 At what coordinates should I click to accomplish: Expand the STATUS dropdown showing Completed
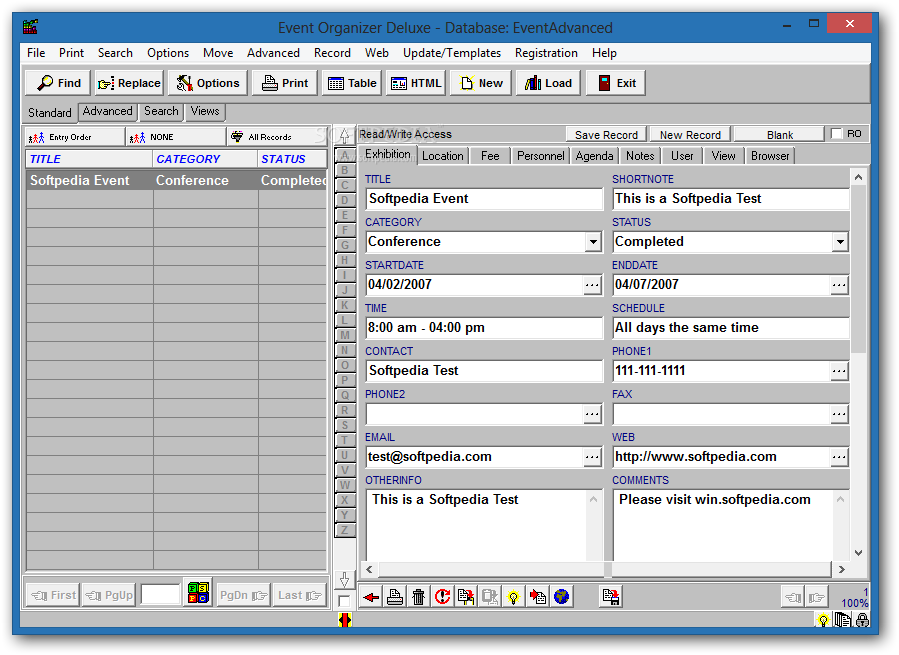click(x=840, y=242)
